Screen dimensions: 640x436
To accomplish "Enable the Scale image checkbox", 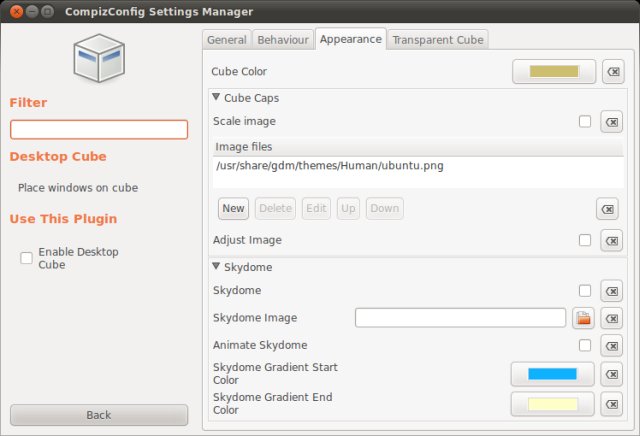I will pos(585,121).
